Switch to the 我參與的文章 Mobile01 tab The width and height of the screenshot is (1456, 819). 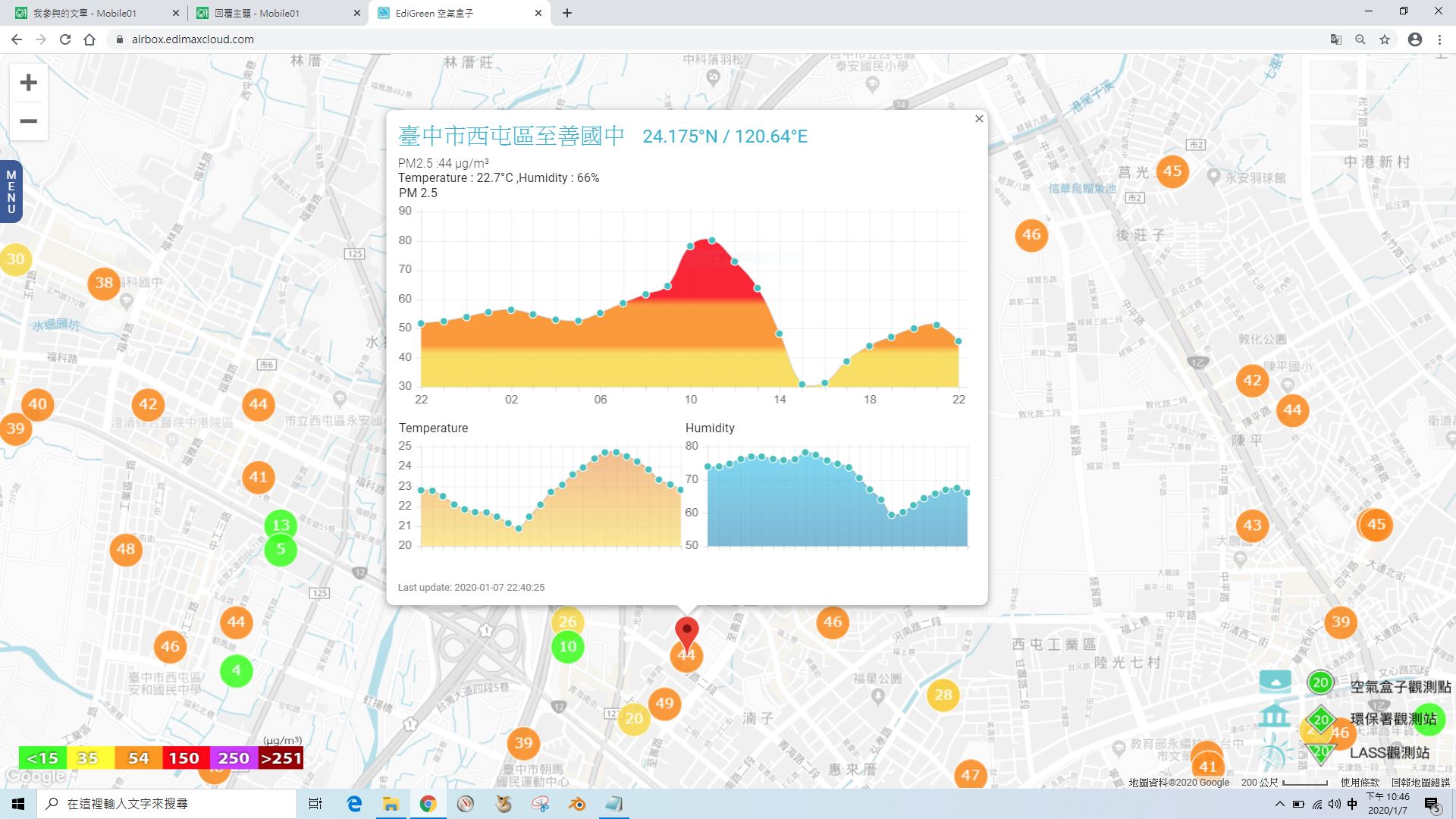coord(95,13)
